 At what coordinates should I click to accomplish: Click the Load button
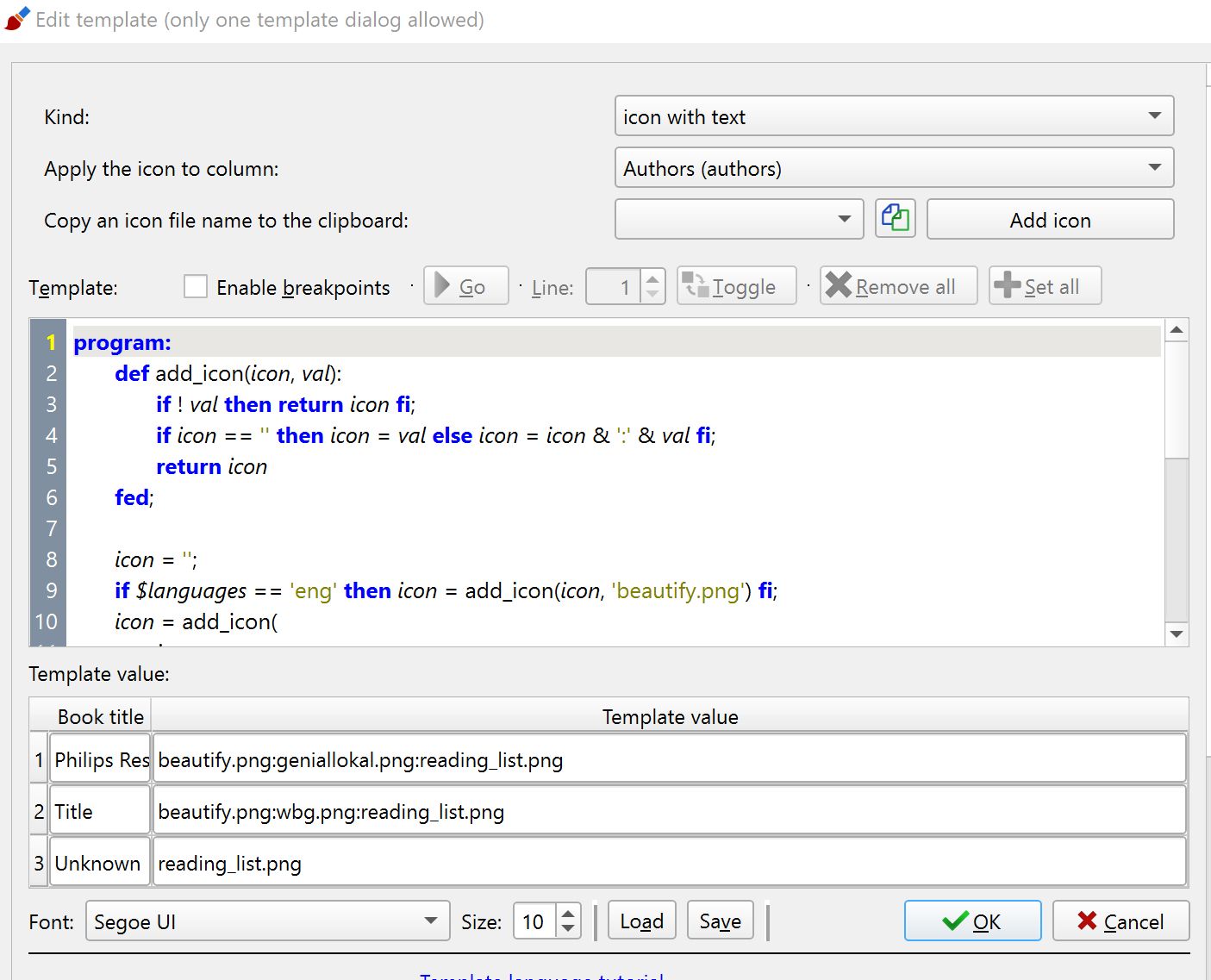642,921
